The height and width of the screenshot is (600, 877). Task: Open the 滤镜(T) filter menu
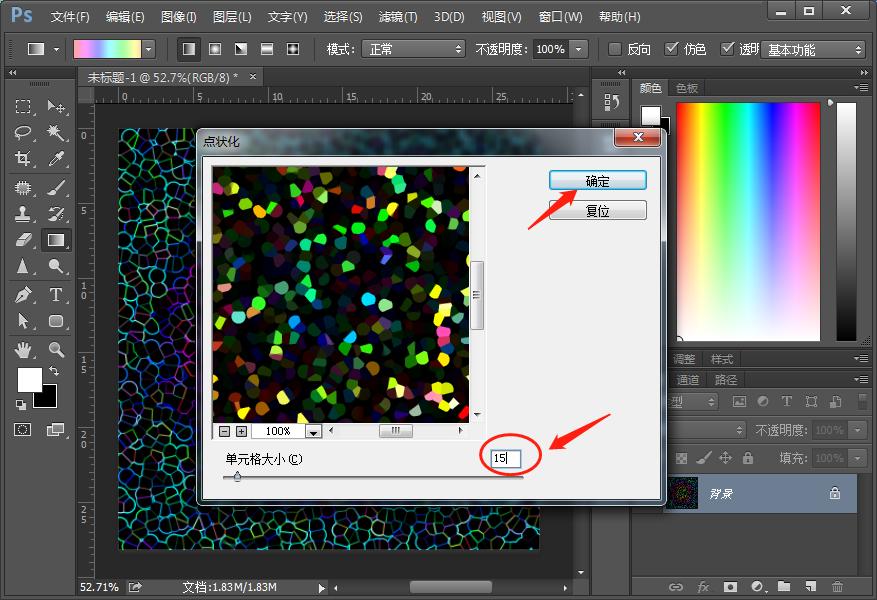[x=398, y=17]
